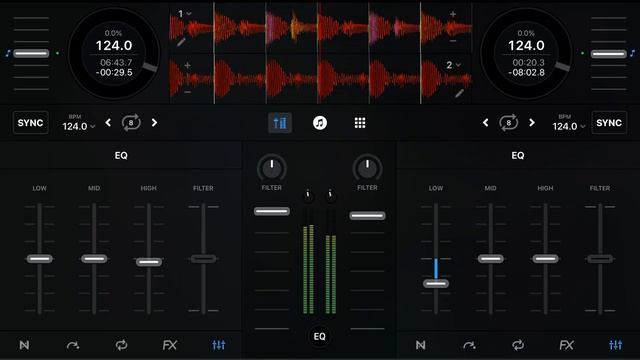
Task: Halve loop length on right deck
Action: [x=485, y=122]
